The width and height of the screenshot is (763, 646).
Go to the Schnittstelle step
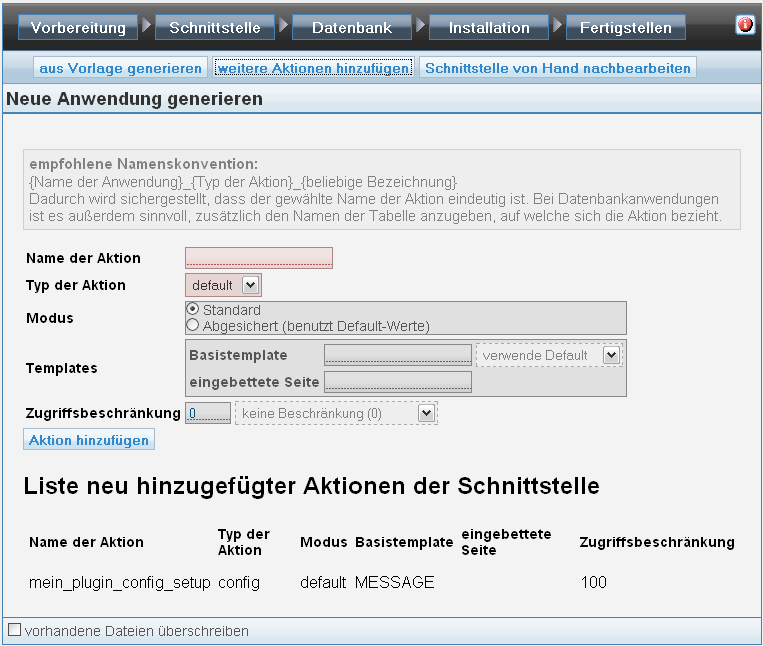coord(215,28)
